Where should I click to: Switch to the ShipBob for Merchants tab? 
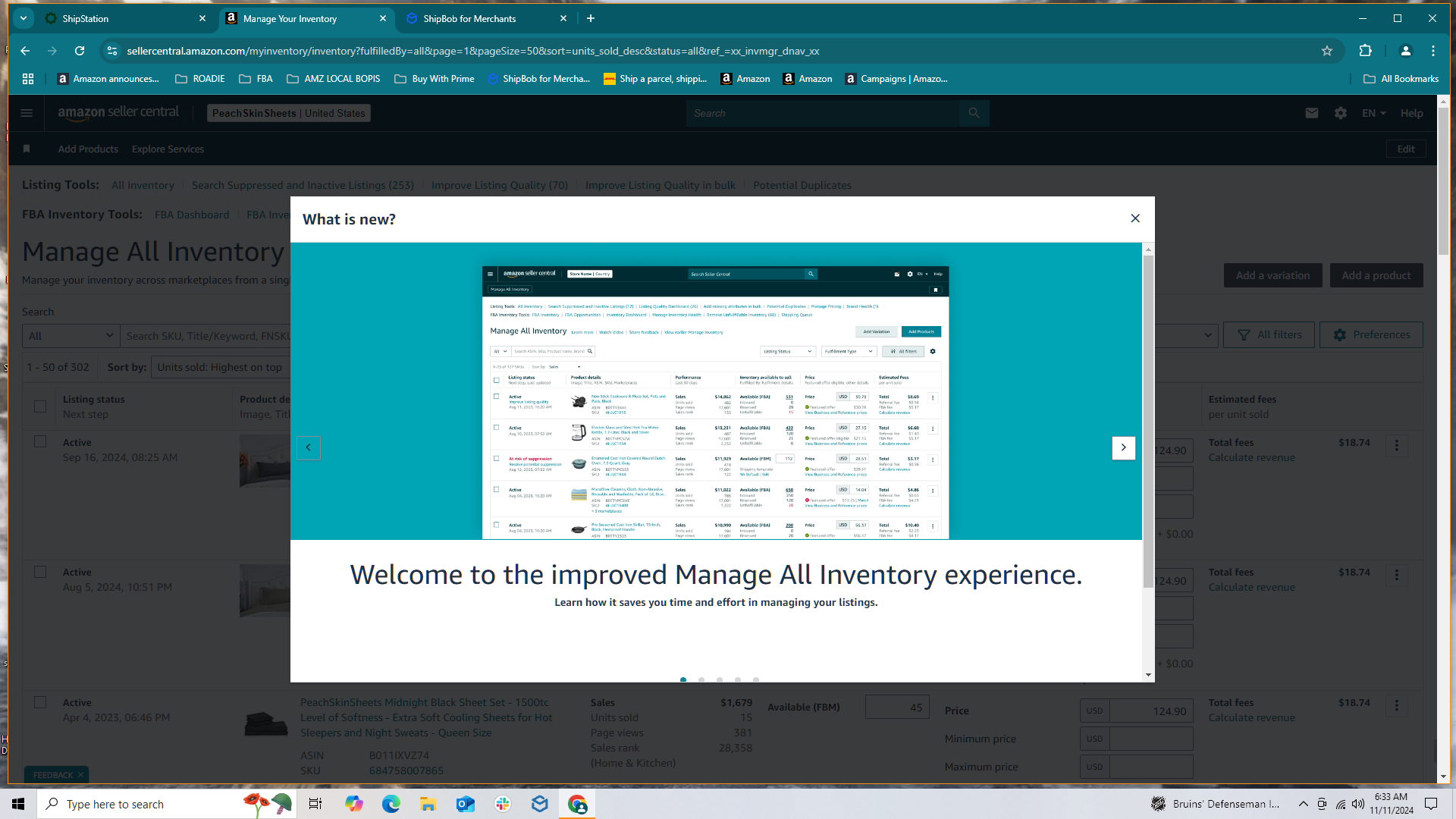(486, 18)
